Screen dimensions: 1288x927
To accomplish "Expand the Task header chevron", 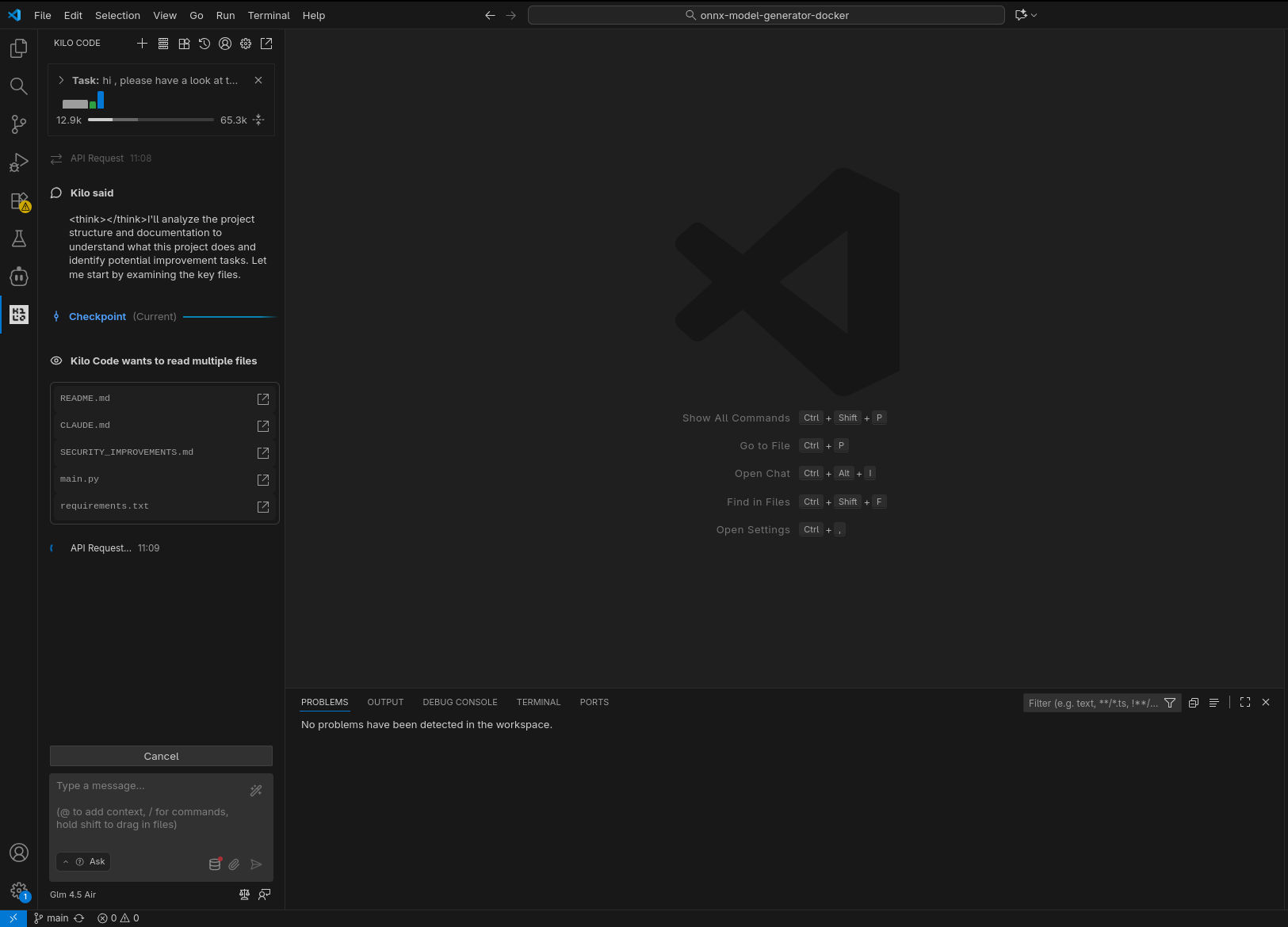I will [61, 81].
